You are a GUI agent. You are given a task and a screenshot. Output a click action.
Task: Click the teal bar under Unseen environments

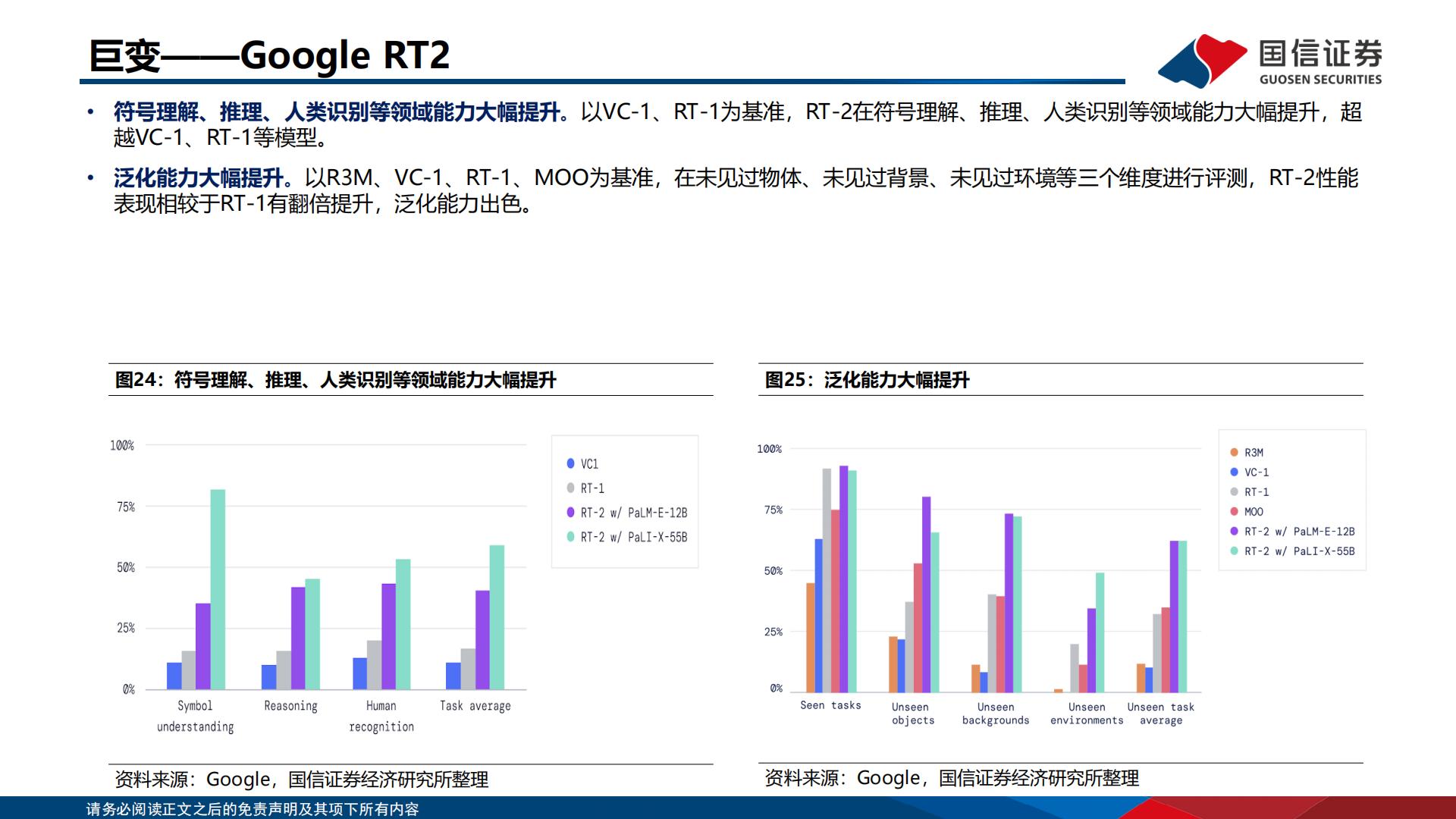[x=1100, y=632]
